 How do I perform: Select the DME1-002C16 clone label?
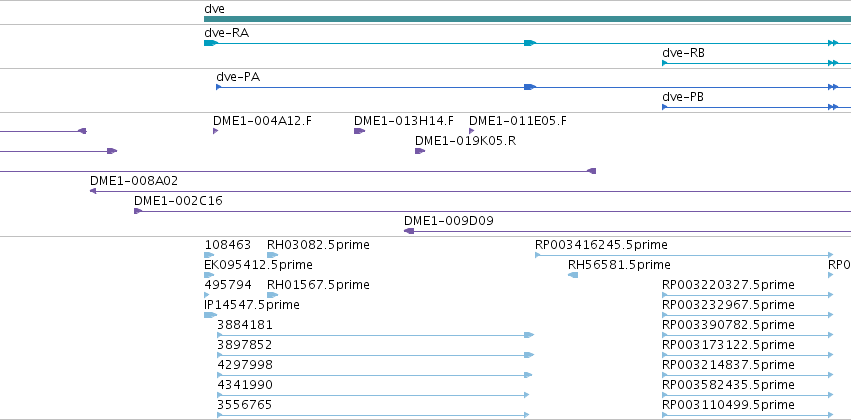click(x=178, y=201)
